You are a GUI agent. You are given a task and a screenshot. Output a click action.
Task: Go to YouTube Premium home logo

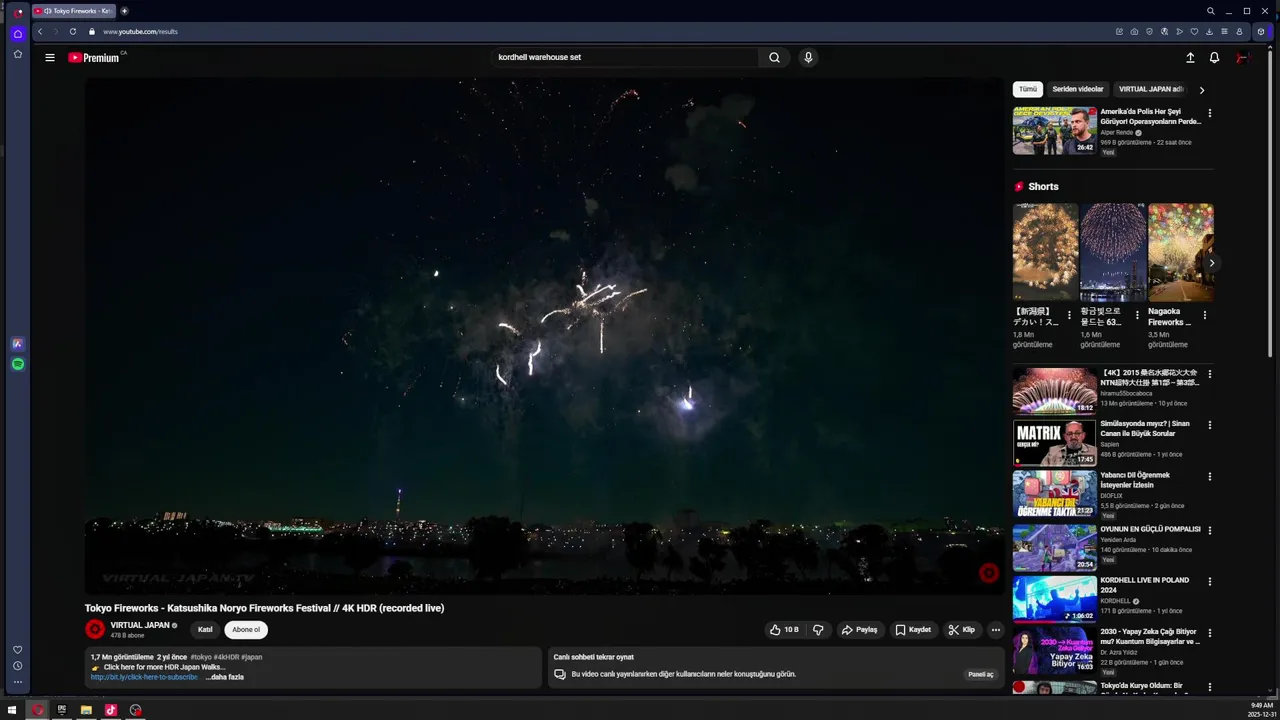click(95, 58)
